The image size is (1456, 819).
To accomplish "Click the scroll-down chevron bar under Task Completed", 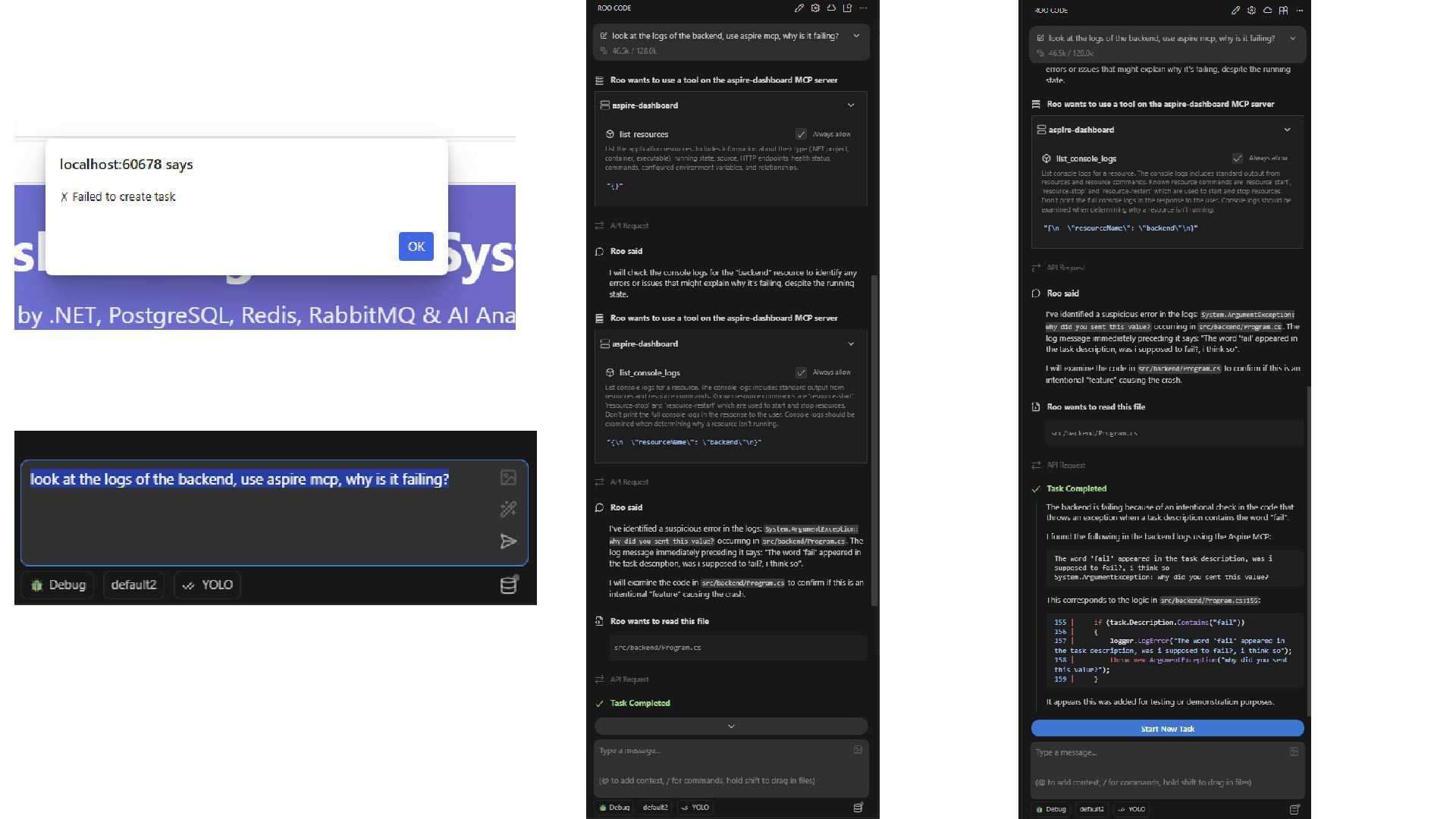I will pos(731,726).
